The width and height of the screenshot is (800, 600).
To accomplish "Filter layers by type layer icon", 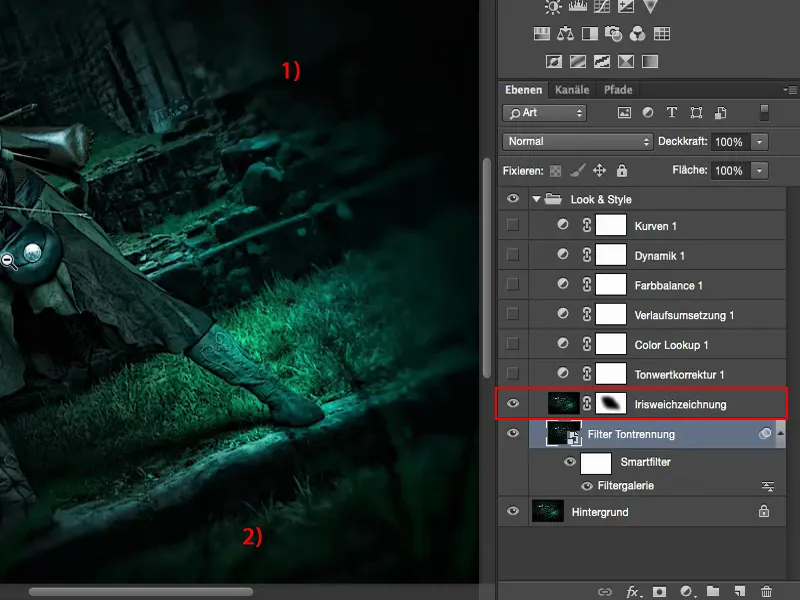I will click(672, 112).
